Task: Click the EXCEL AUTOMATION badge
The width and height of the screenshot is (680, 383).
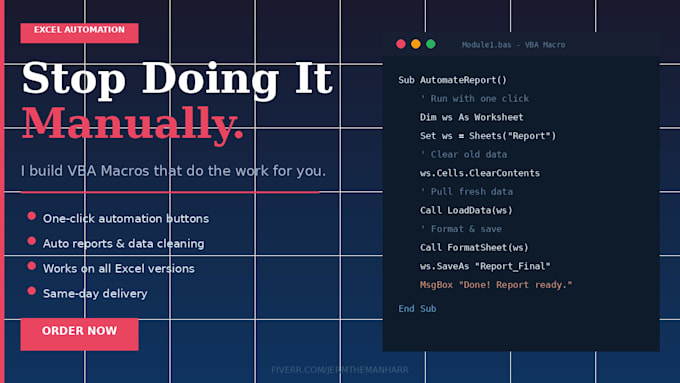Action: [x=79, y=33]
